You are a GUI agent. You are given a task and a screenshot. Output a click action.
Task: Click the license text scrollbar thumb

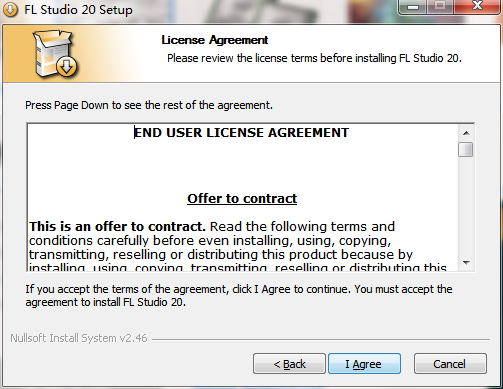(x=466, y=149)
